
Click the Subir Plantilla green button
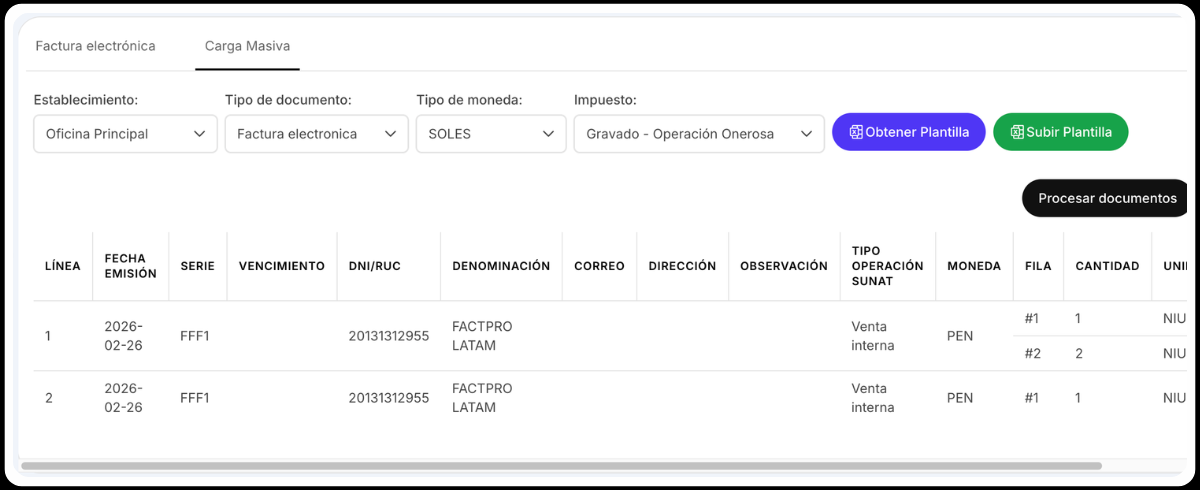pyautogui.click(x=1060, y=132)
